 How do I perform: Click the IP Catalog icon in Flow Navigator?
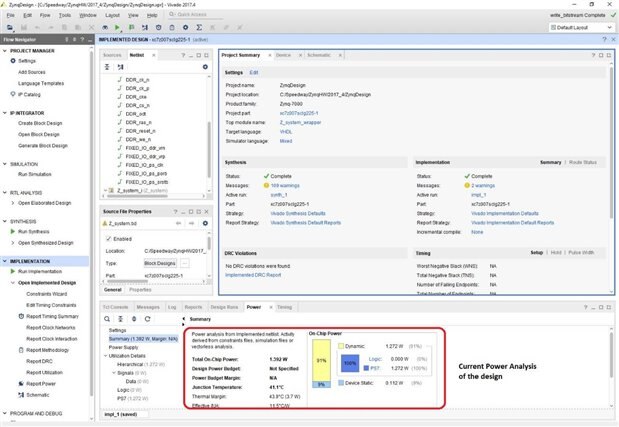12,94
